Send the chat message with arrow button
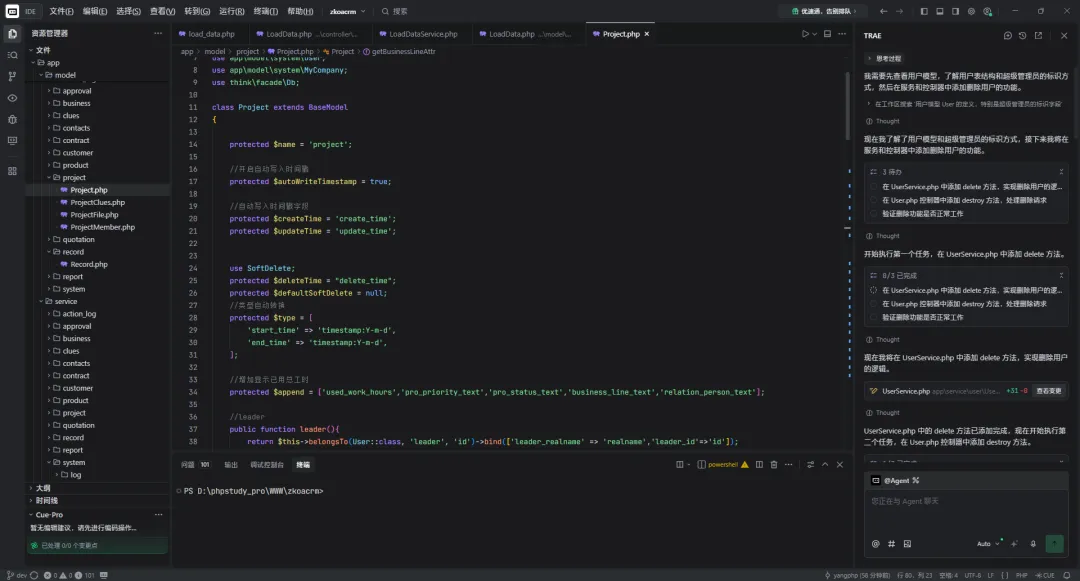The image size is (1080, 581). click(1055, 544)
